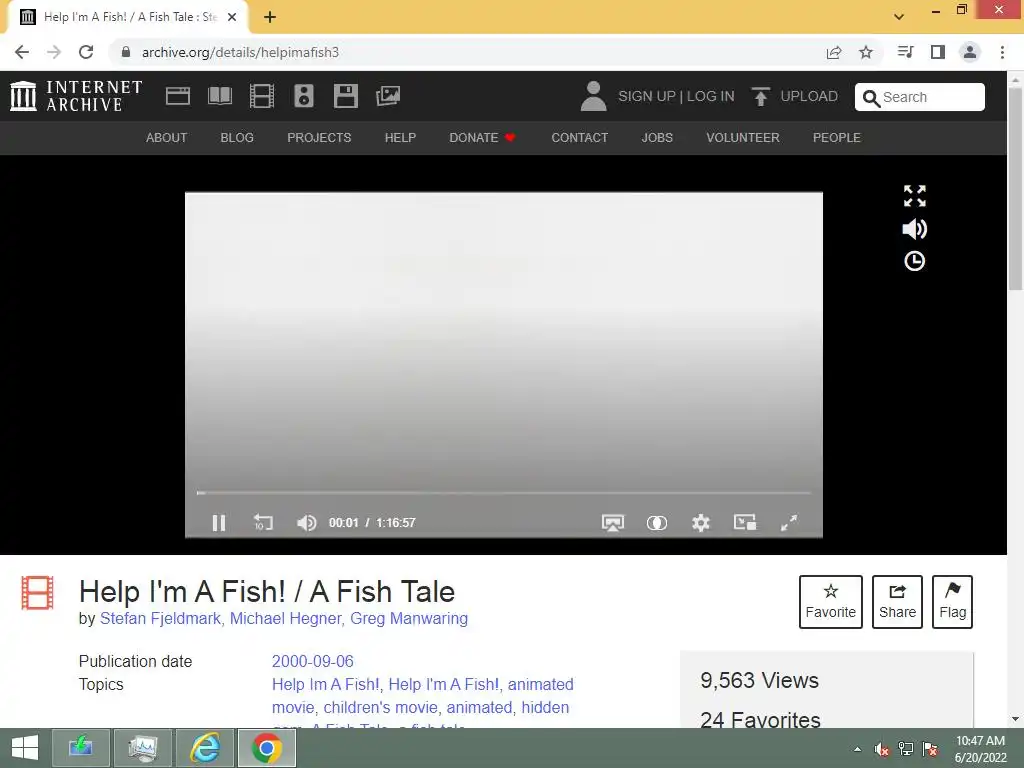Open Internet Archive home logo

click(76, 96)
